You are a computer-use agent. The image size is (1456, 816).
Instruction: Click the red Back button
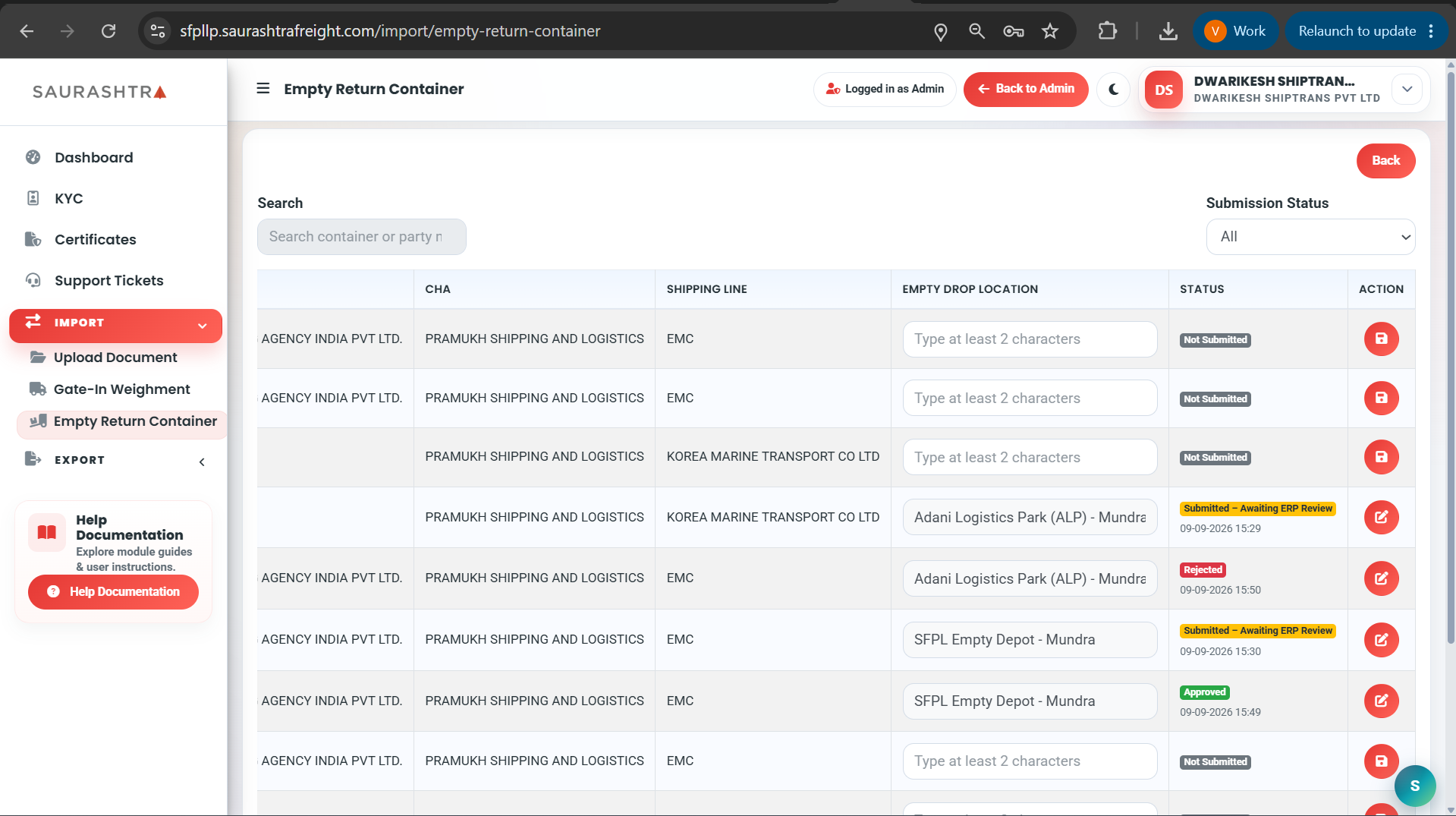pos(1385,161)
